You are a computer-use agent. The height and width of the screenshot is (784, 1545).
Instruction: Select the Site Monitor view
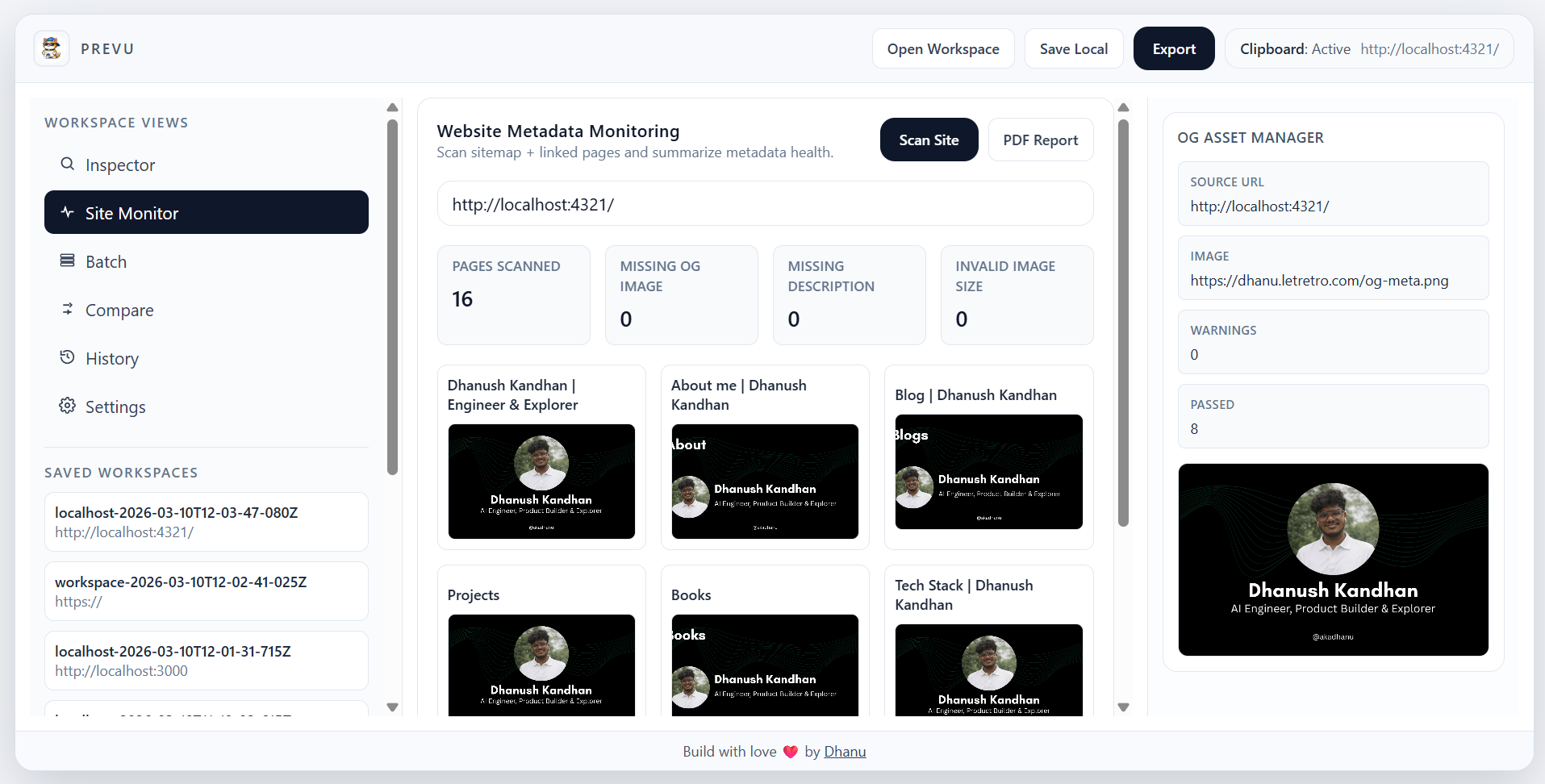[207, 213]
